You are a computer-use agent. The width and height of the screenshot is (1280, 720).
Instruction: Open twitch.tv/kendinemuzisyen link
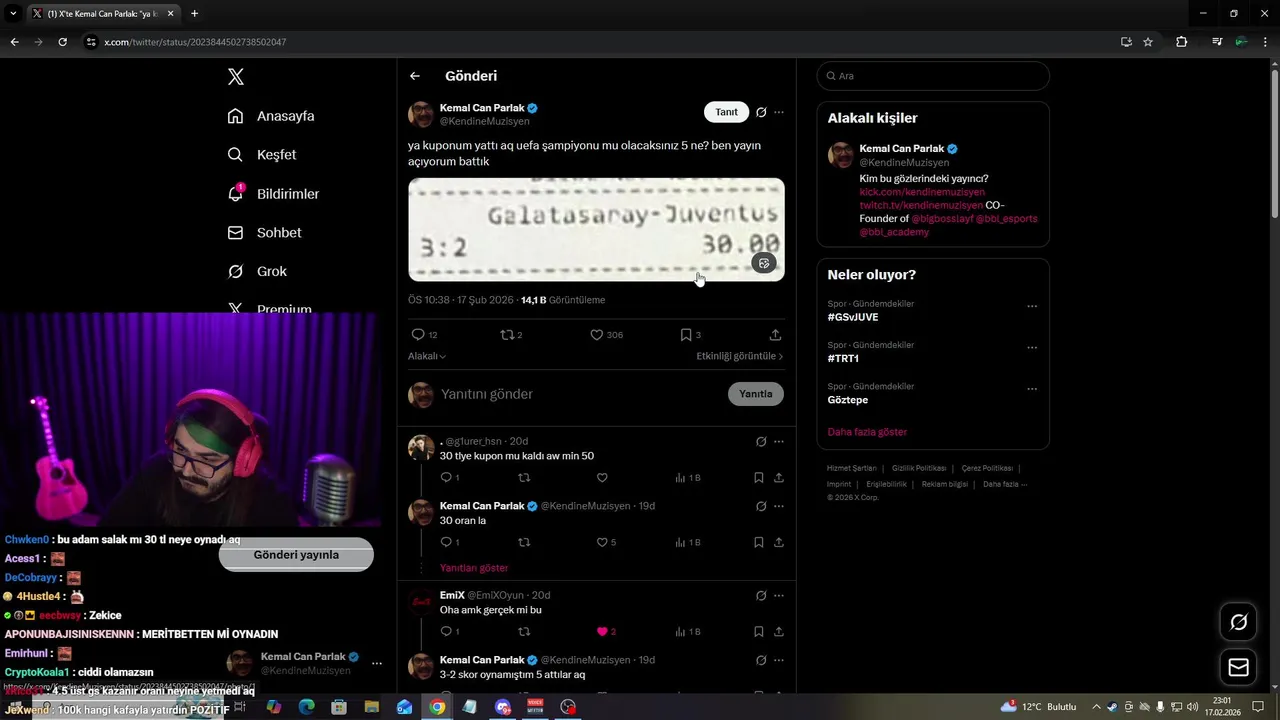point(921,205)
